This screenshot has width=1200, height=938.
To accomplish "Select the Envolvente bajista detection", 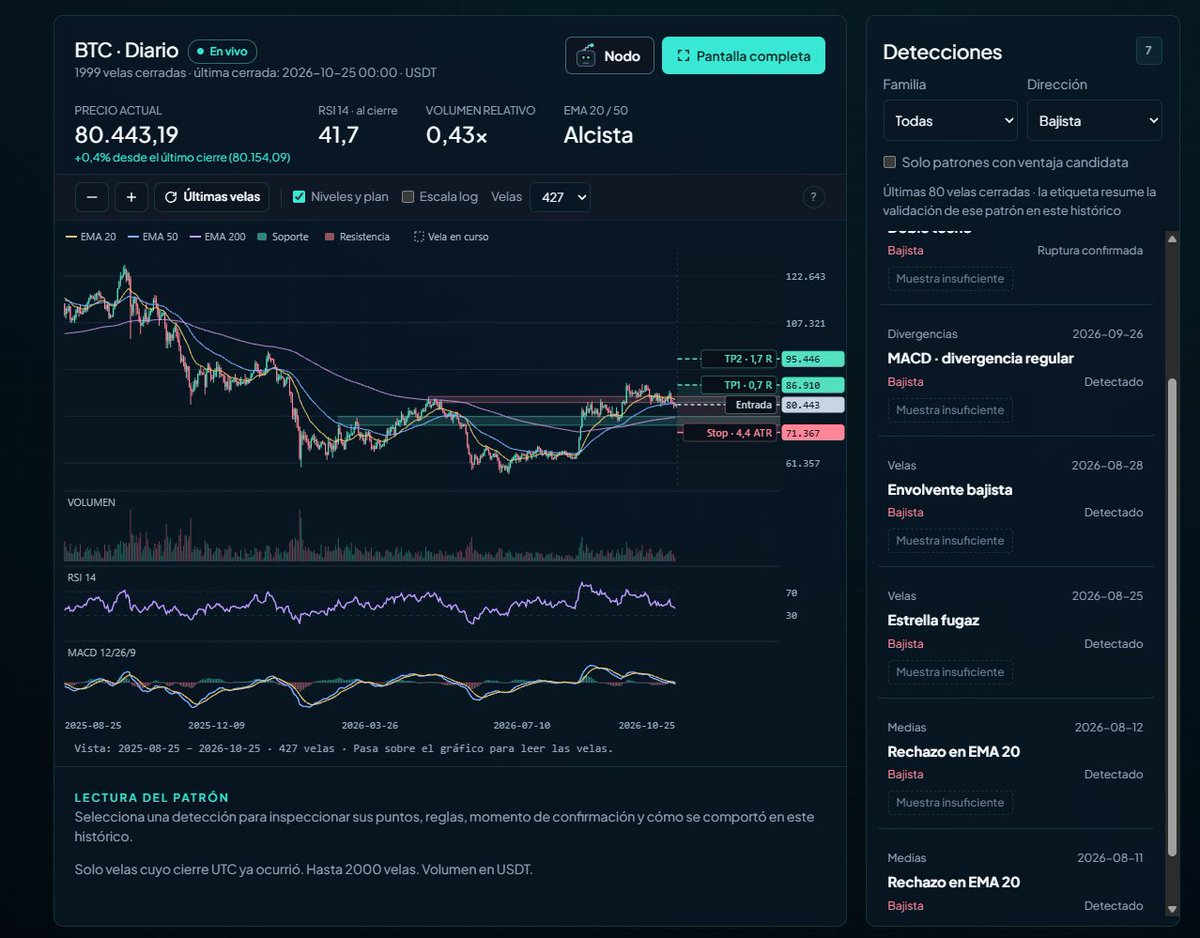I will pyautogui.click(x=1015, y=501).
